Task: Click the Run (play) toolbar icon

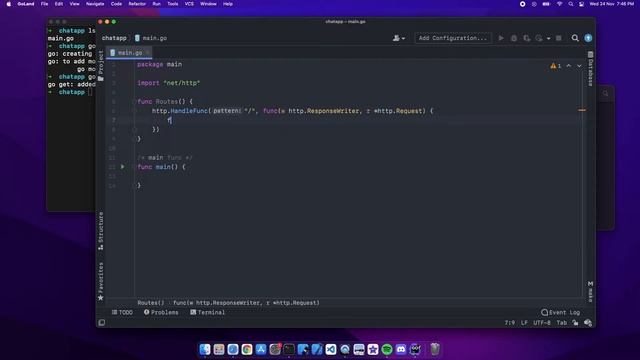Action: 501,38
